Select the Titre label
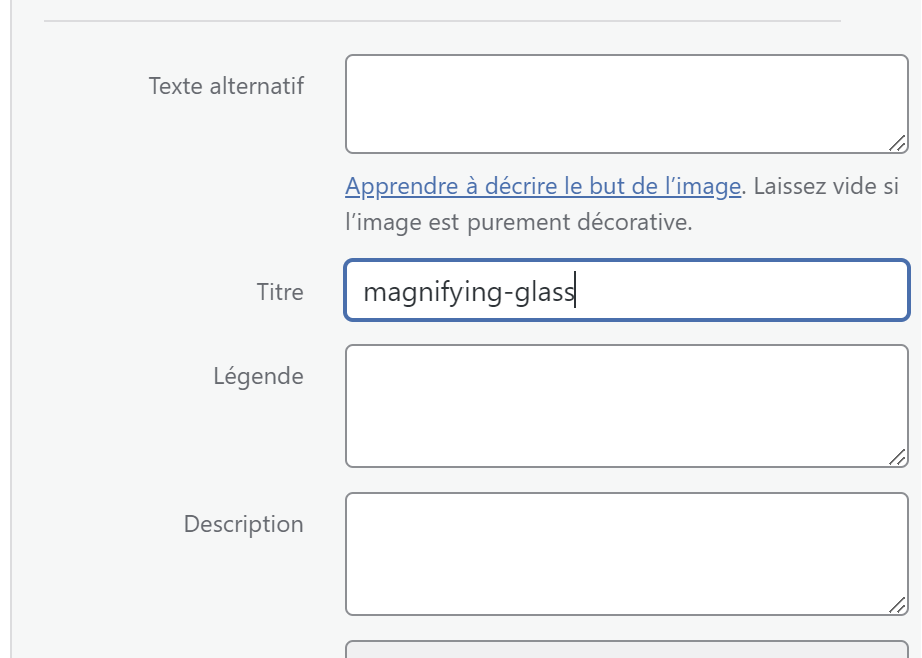 (280, 292)
